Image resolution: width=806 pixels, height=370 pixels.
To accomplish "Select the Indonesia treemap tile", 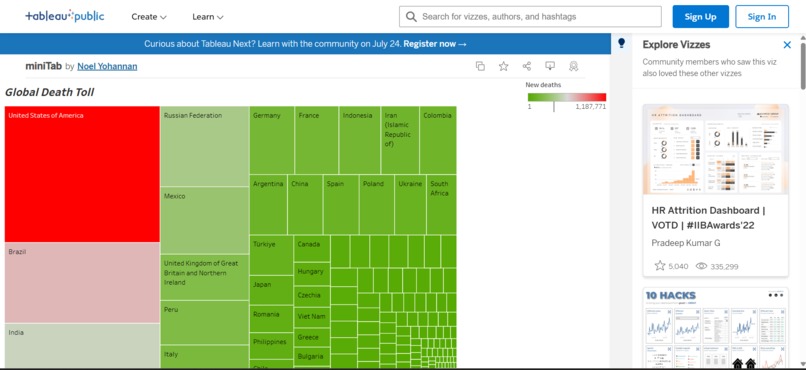I will point(360,140).
